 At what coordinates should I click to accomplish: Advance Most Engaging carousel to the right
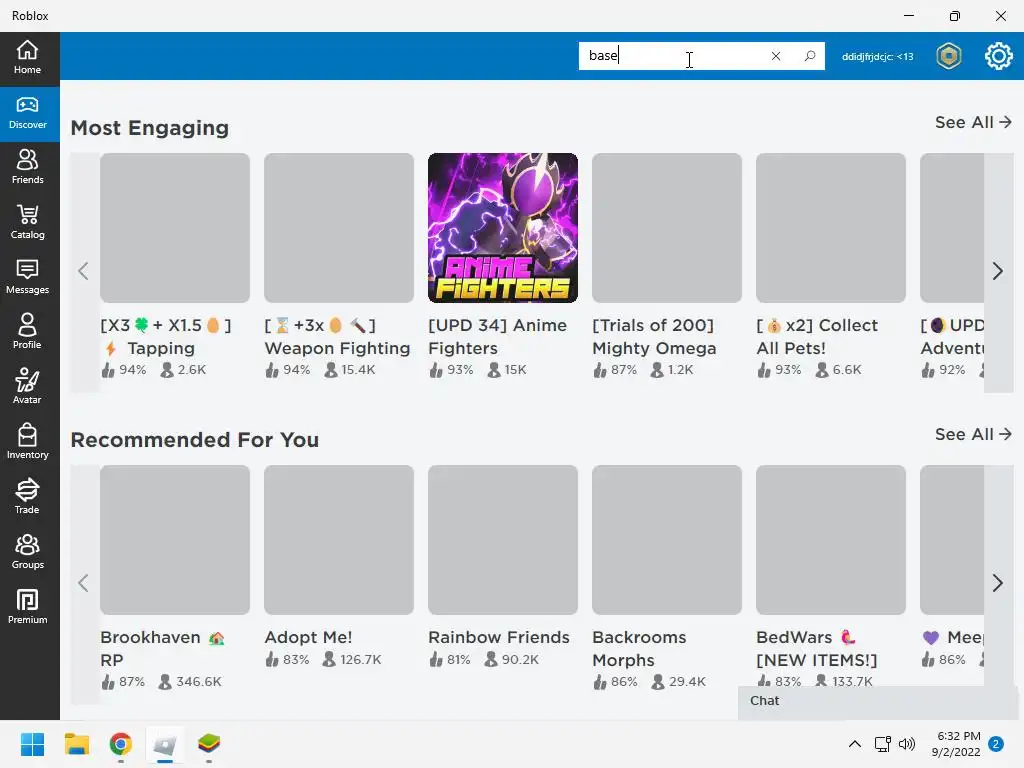point(998,272)
